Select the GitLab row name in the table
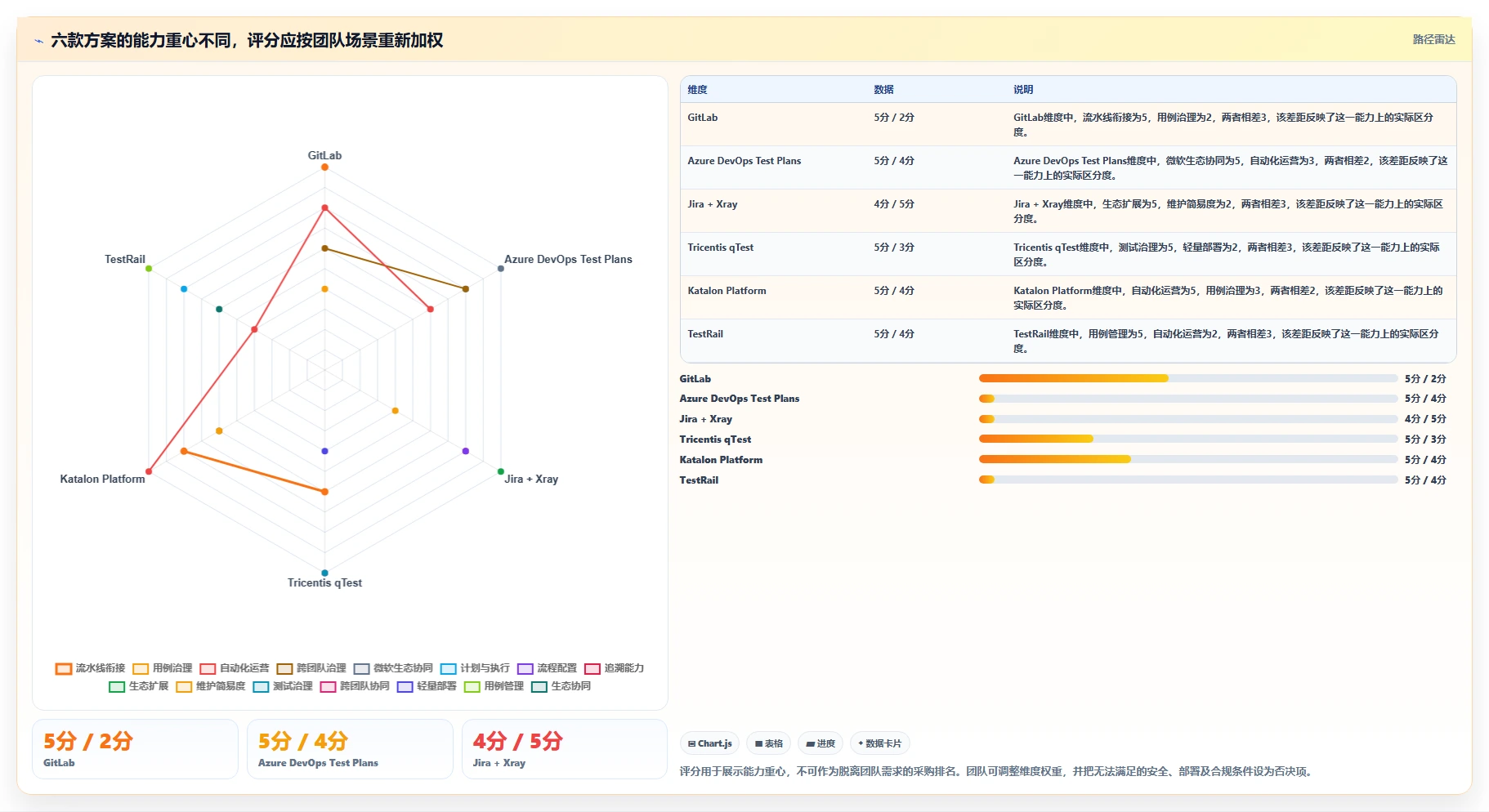 tap(703, 118)
